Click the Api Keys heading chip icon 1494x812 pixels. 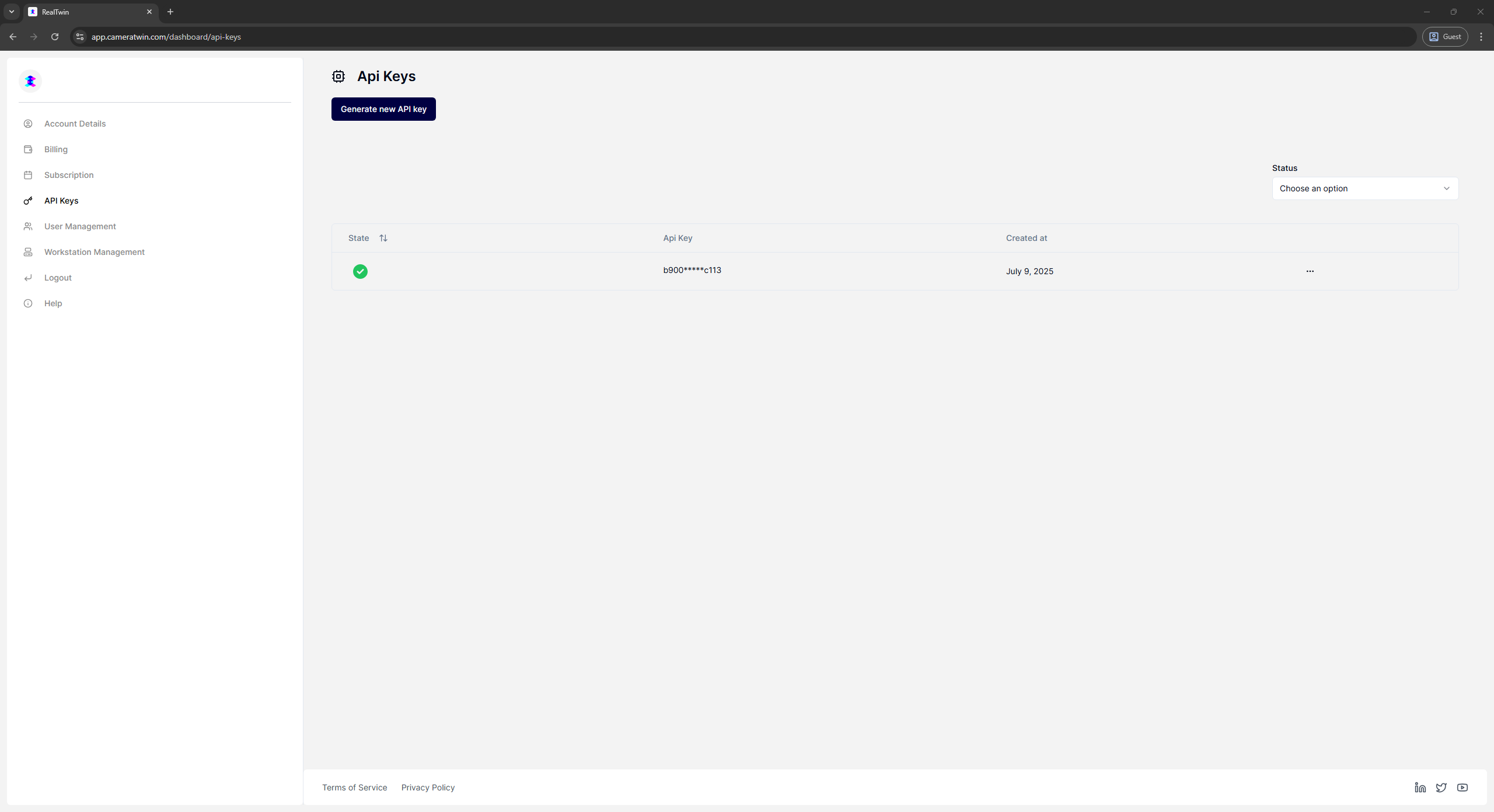338,76
